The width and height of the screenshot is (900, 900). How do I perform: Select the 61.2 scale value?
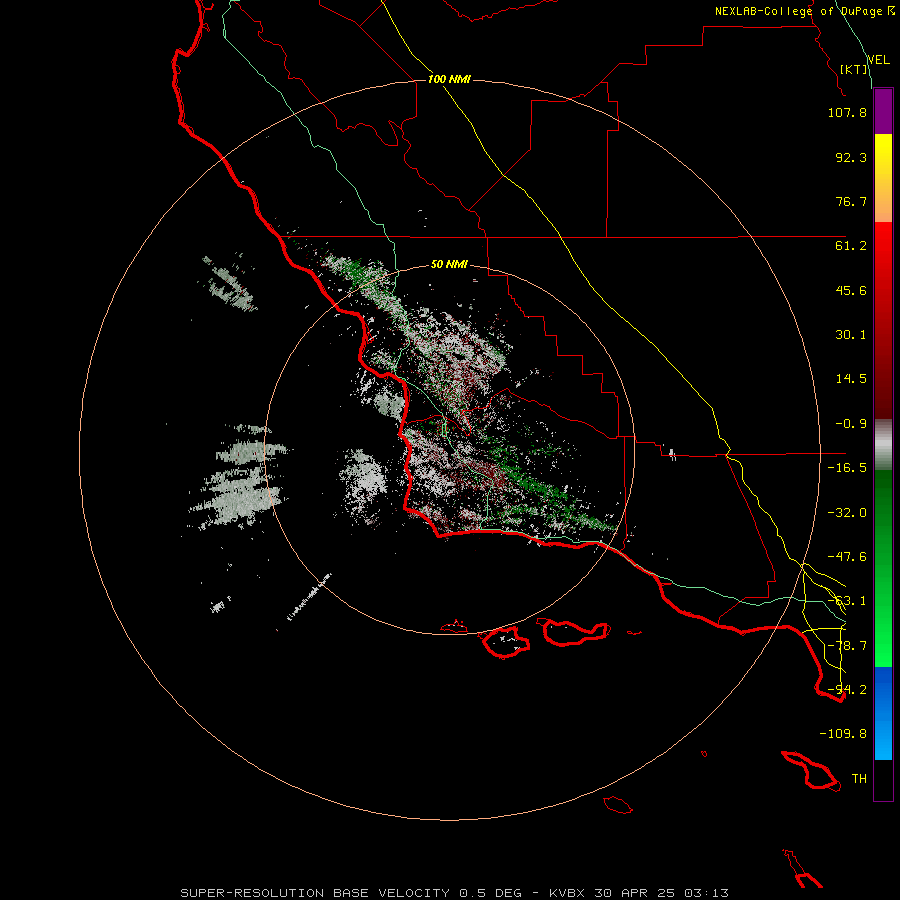click(x=851, y=246)
